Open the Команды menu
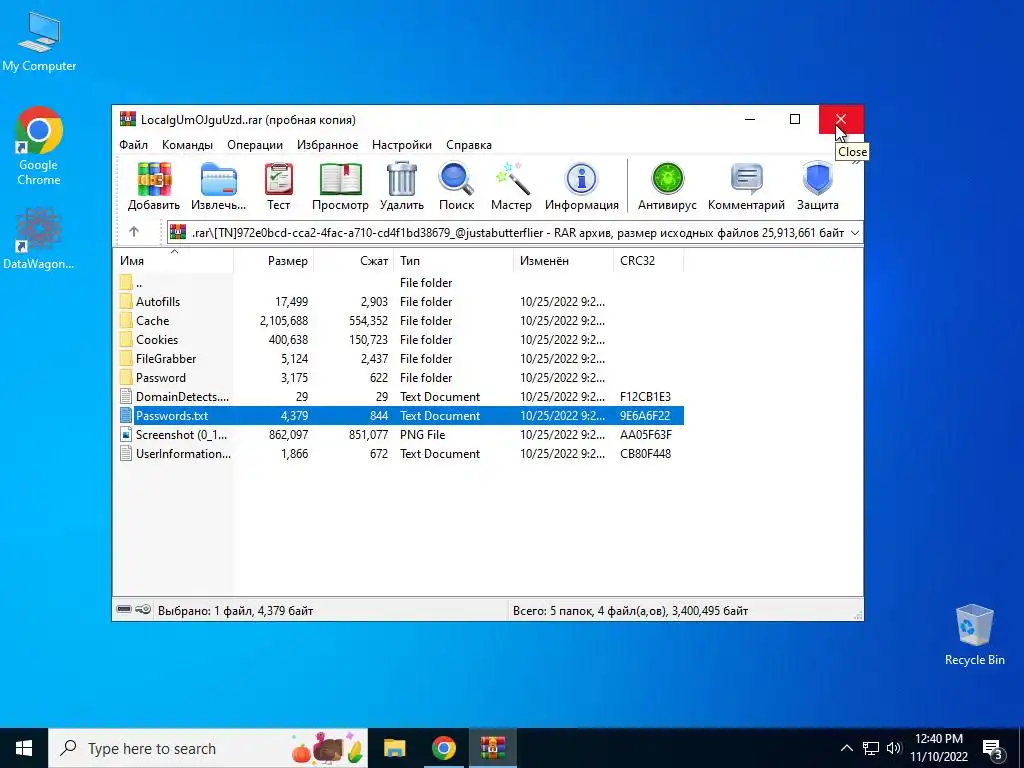Screen dimensions: 1024x768 pos(187,145)
